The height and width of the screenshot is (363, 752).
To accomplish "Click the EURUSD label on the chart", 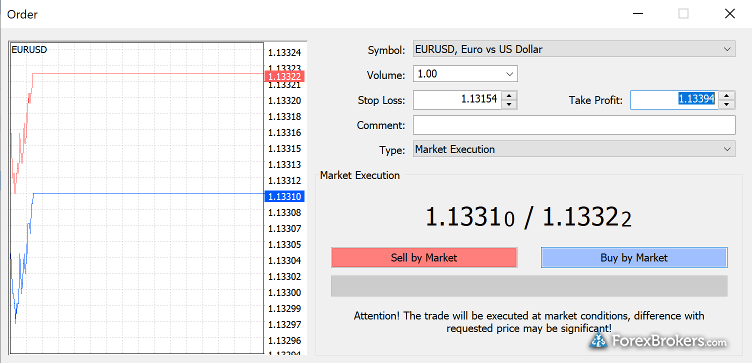I will [29, 49].
